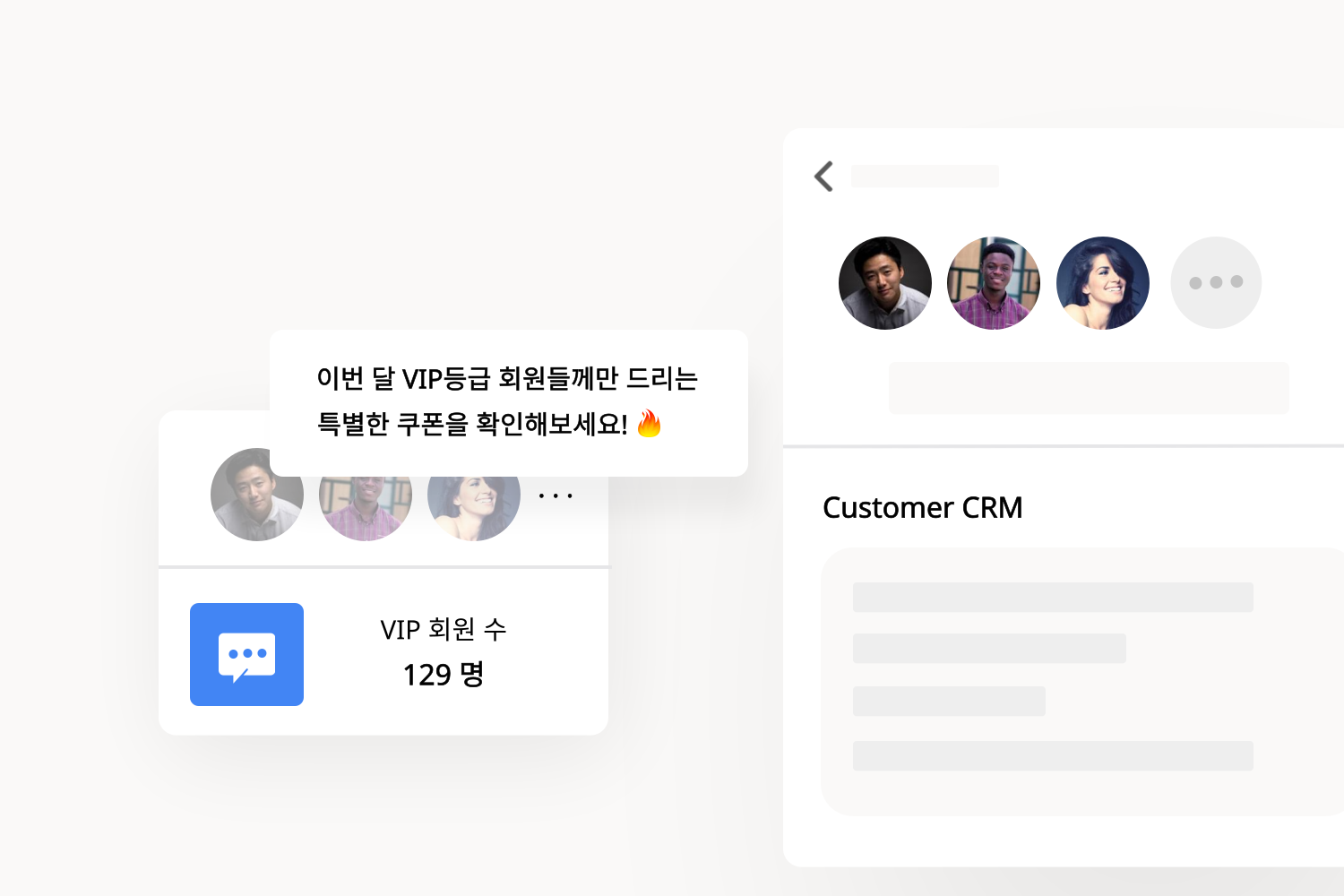Click the VIP 회원 수 label

point(444,629)
